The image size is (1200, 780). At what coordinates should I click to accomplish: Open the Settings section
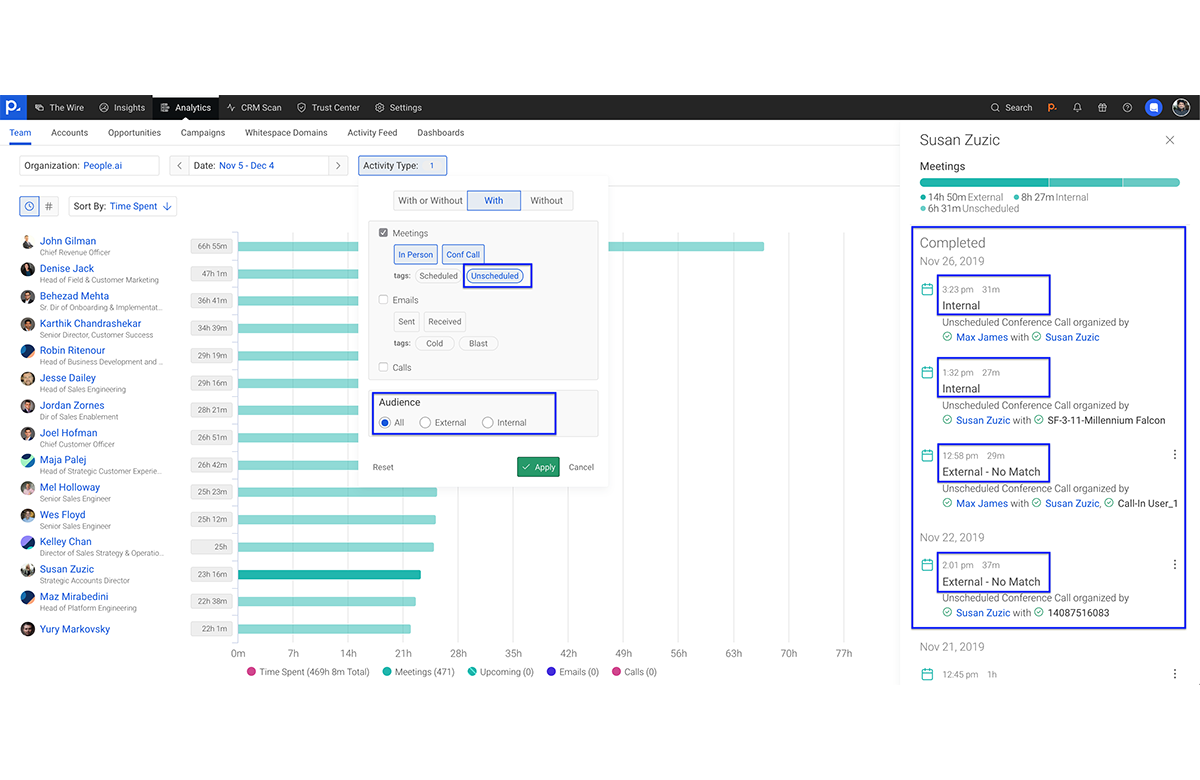click(398, 107)
